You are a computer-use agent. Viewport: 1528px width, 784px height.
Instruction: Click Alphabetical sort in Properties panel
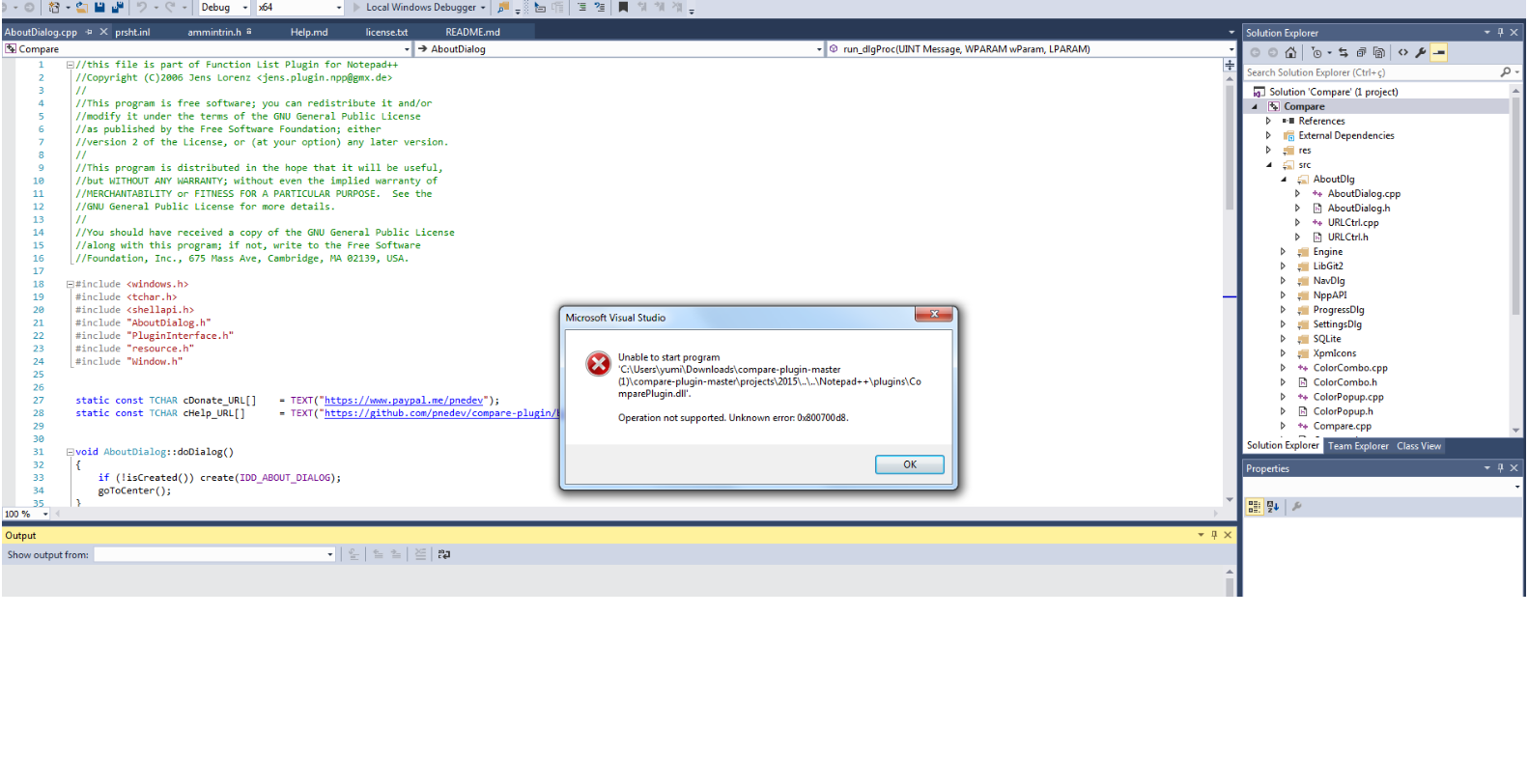point(1272,506)
